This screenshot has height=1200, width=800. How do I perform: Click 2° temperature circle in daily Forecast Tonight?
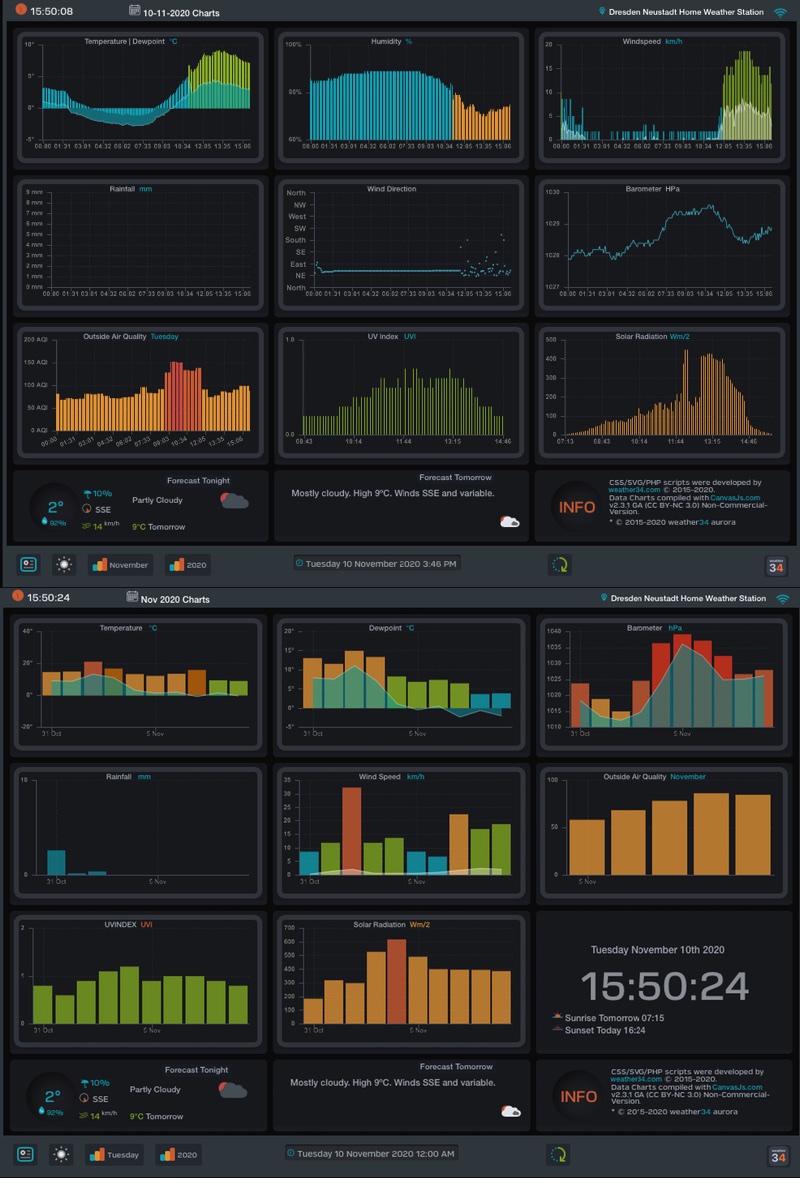[55, 508]
